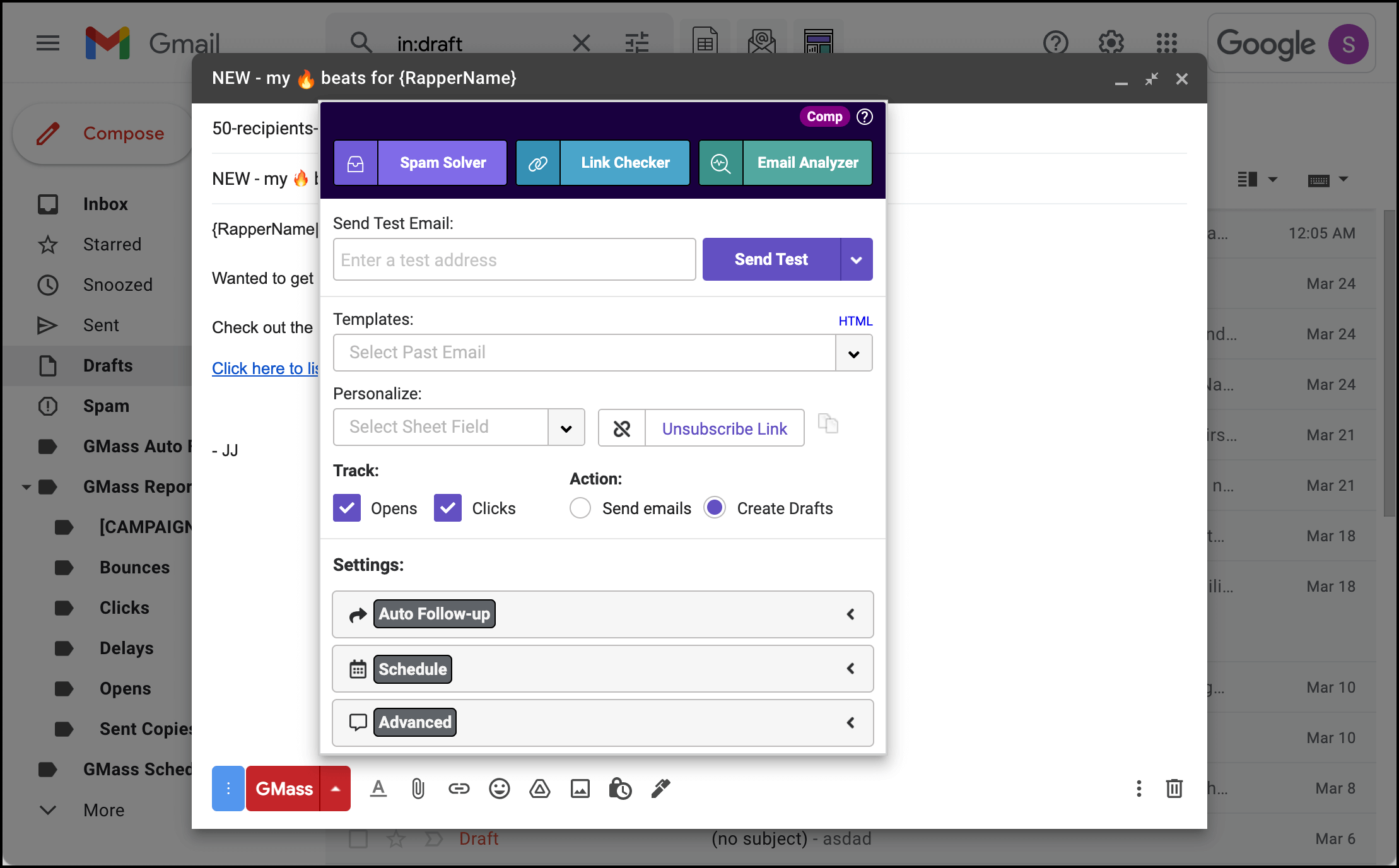
Task: Expand Auto Follow-up settings section
Action: 602,614
